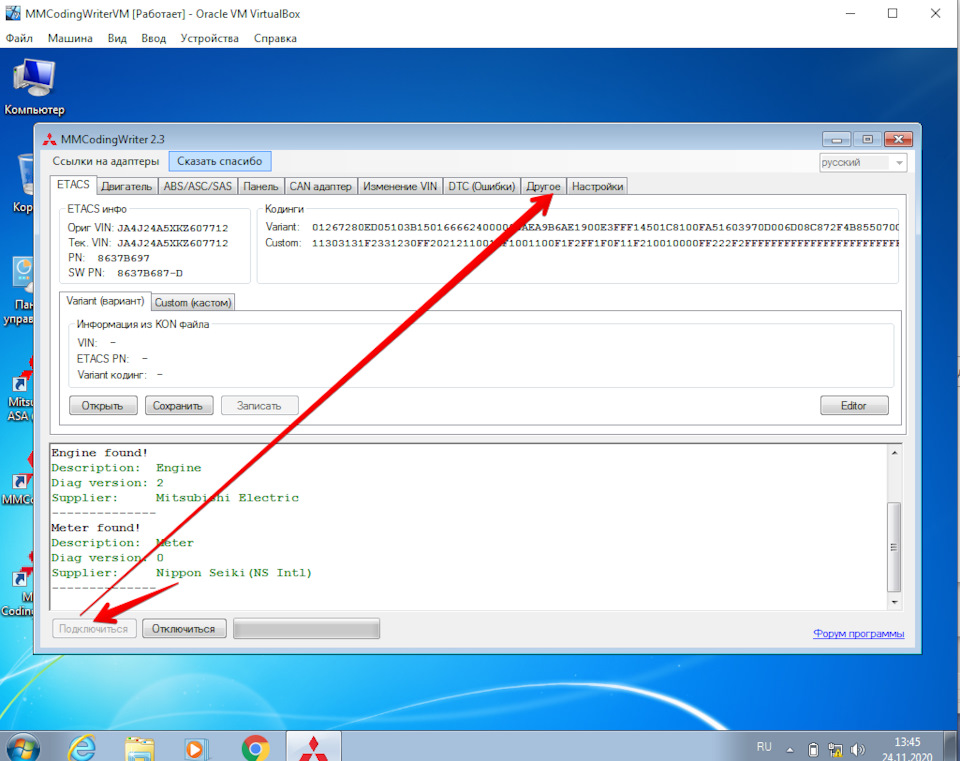Open the Форум программы link
The height and width of the screenshot is (761, 960).
click(x=858, y=633)
